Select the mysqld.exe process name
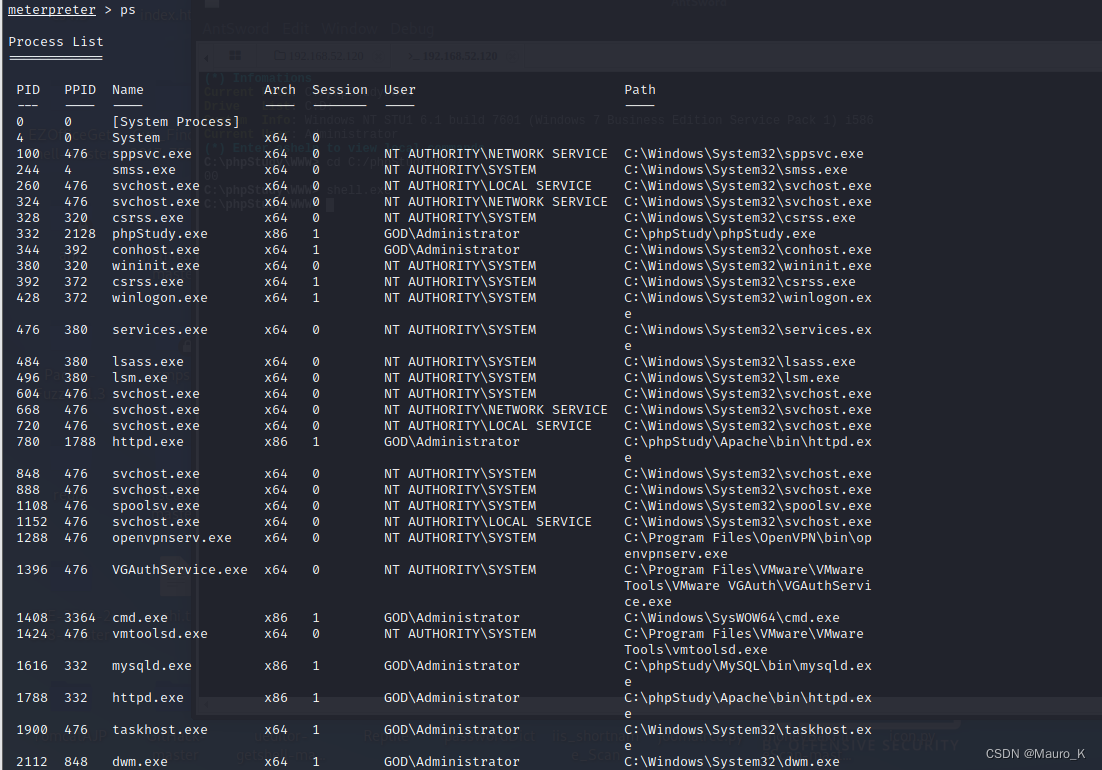Image resolution: width=1102 pixels, height=770 pixels. (x=152, y=666)
